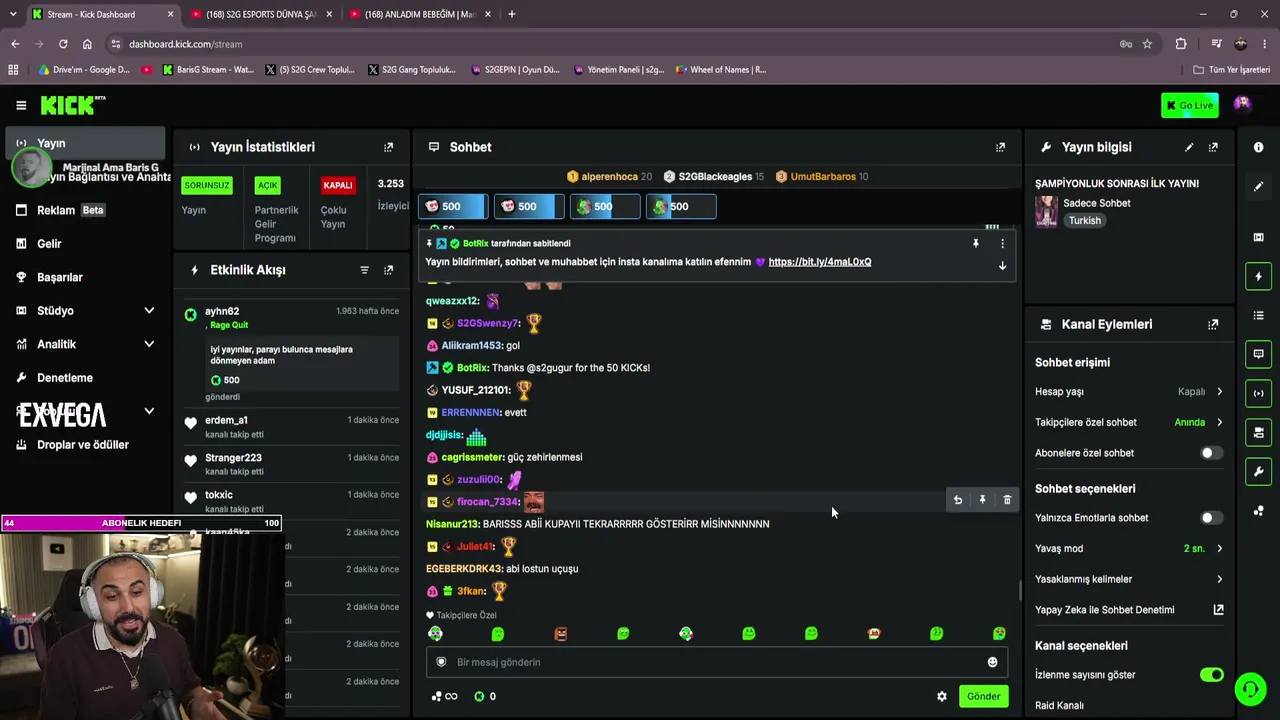Pop out the Kanal Eylemleri panel
This screenshot has height=720, width=1280.
[1213, 324]
